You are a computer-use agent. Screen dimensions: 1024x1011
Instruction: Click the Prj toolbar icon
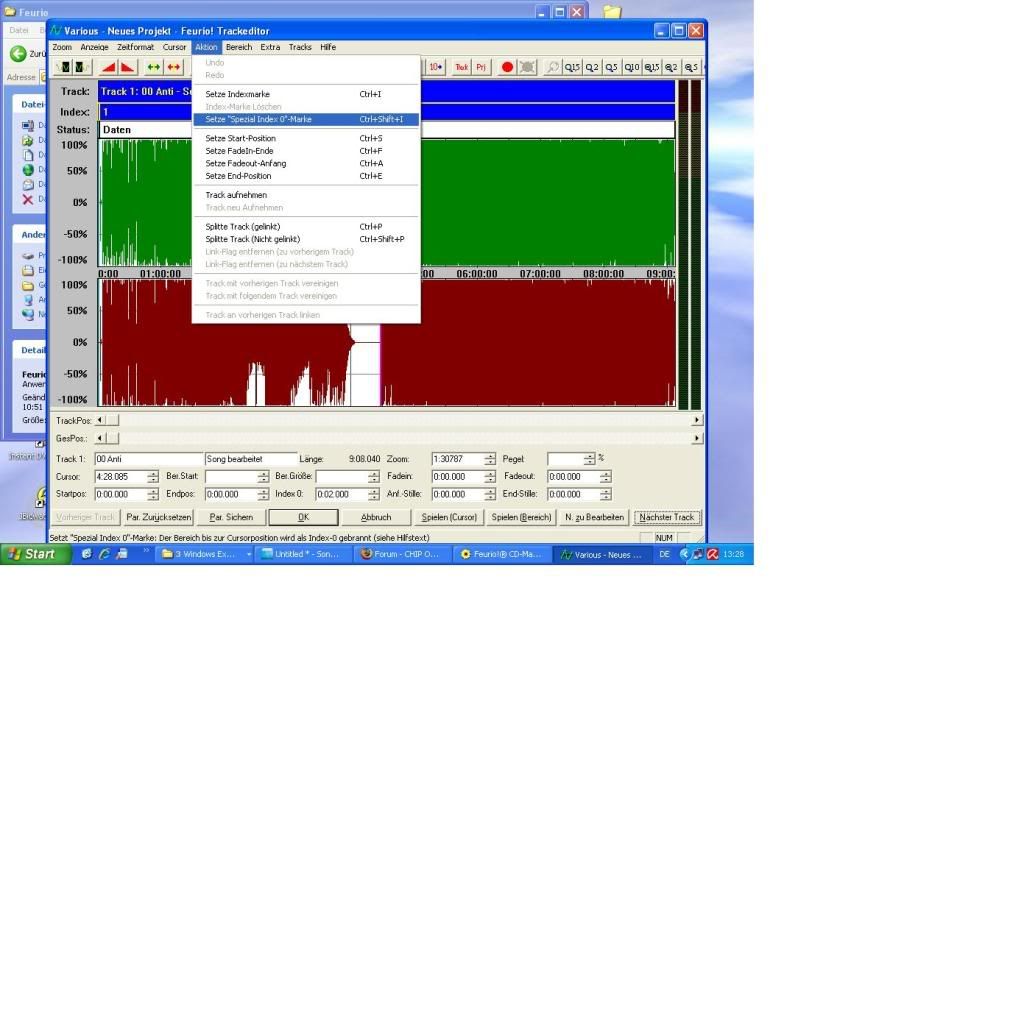tap(481, 67)
